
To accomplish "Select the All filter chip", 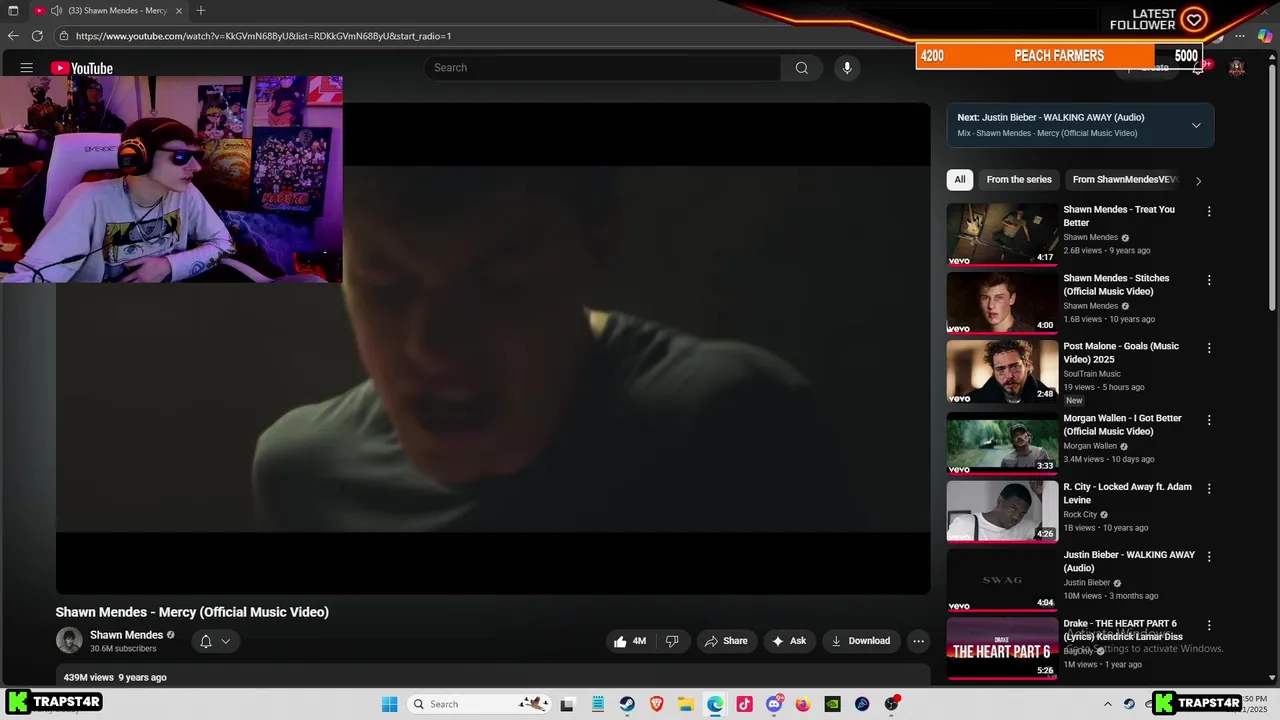I will click(x=960, y=180).
